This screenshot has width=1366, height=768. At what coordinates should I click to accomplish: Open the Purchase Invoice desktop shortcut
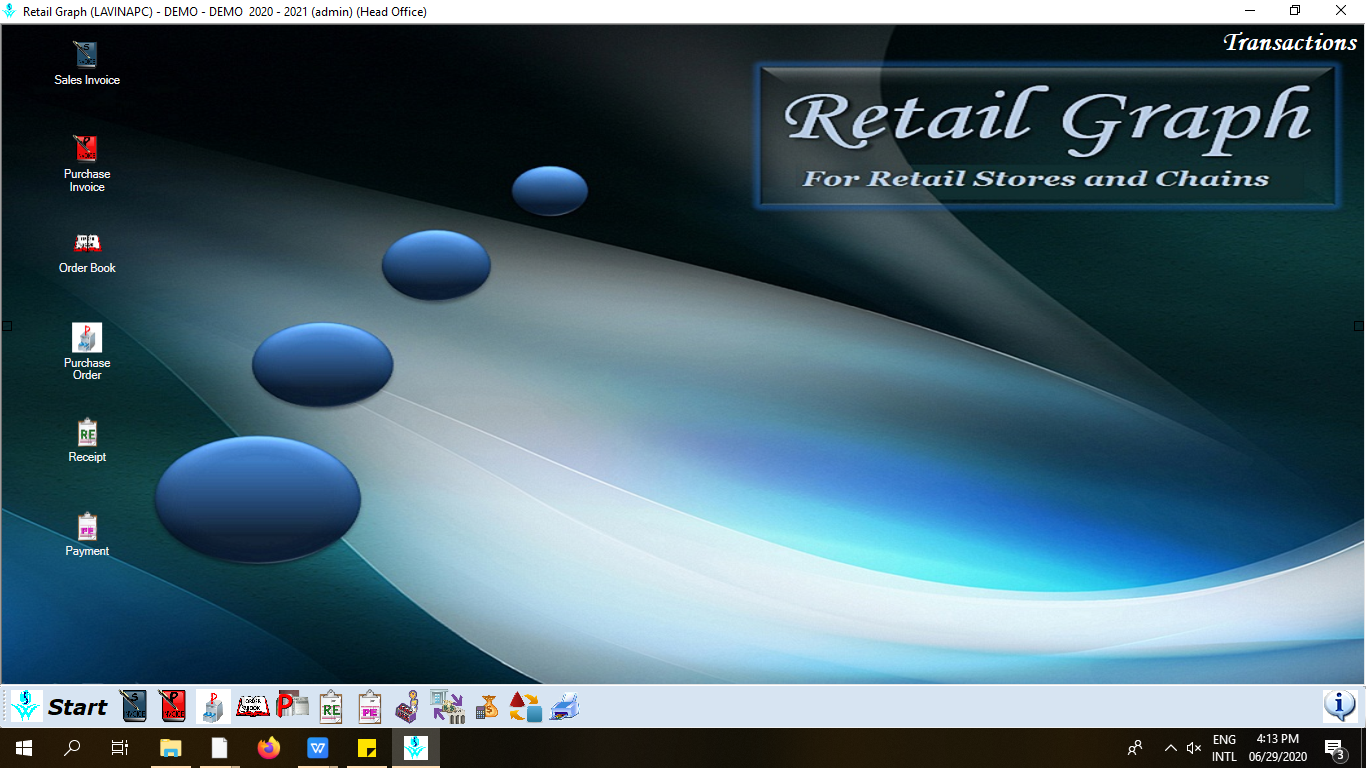pyautogui.click(x=87, y=163)
